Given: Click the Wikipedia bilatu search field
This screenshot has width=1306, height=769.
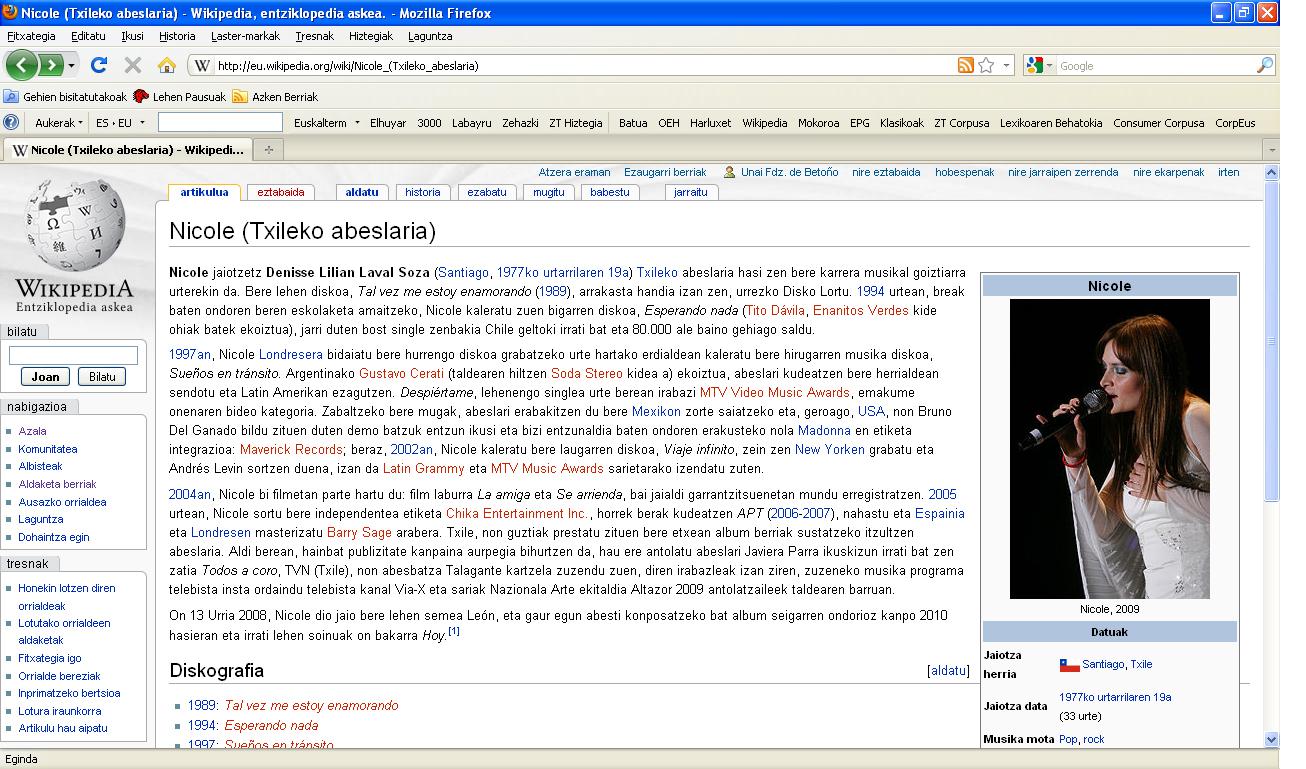Looking at the screenshot, I should pyautogui.click(x=73, y=355).
